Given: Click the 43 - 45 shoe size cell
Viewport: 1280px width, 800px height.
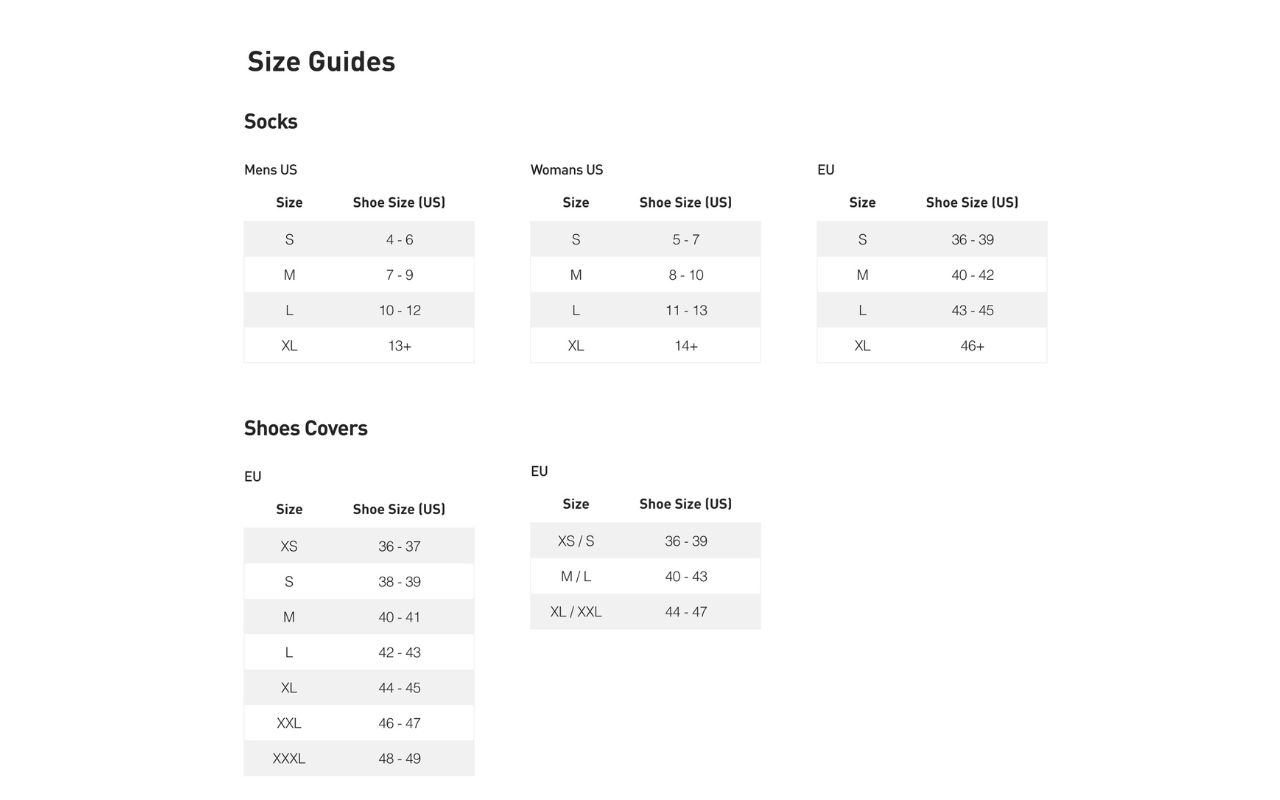Looking at the screenshot, I should (972, 310).
